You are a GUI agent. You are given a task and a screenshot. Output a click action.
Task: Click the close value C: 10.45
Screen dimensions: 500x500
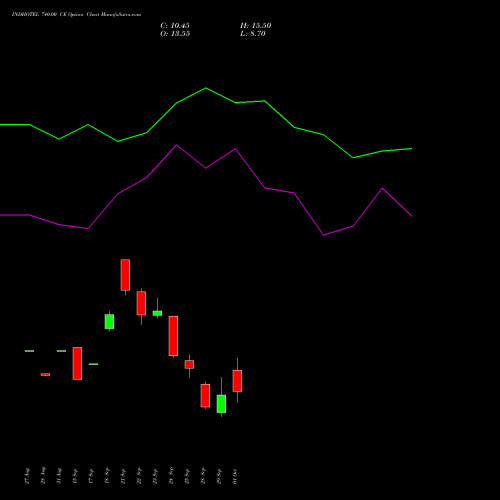(x=175, y=26)
